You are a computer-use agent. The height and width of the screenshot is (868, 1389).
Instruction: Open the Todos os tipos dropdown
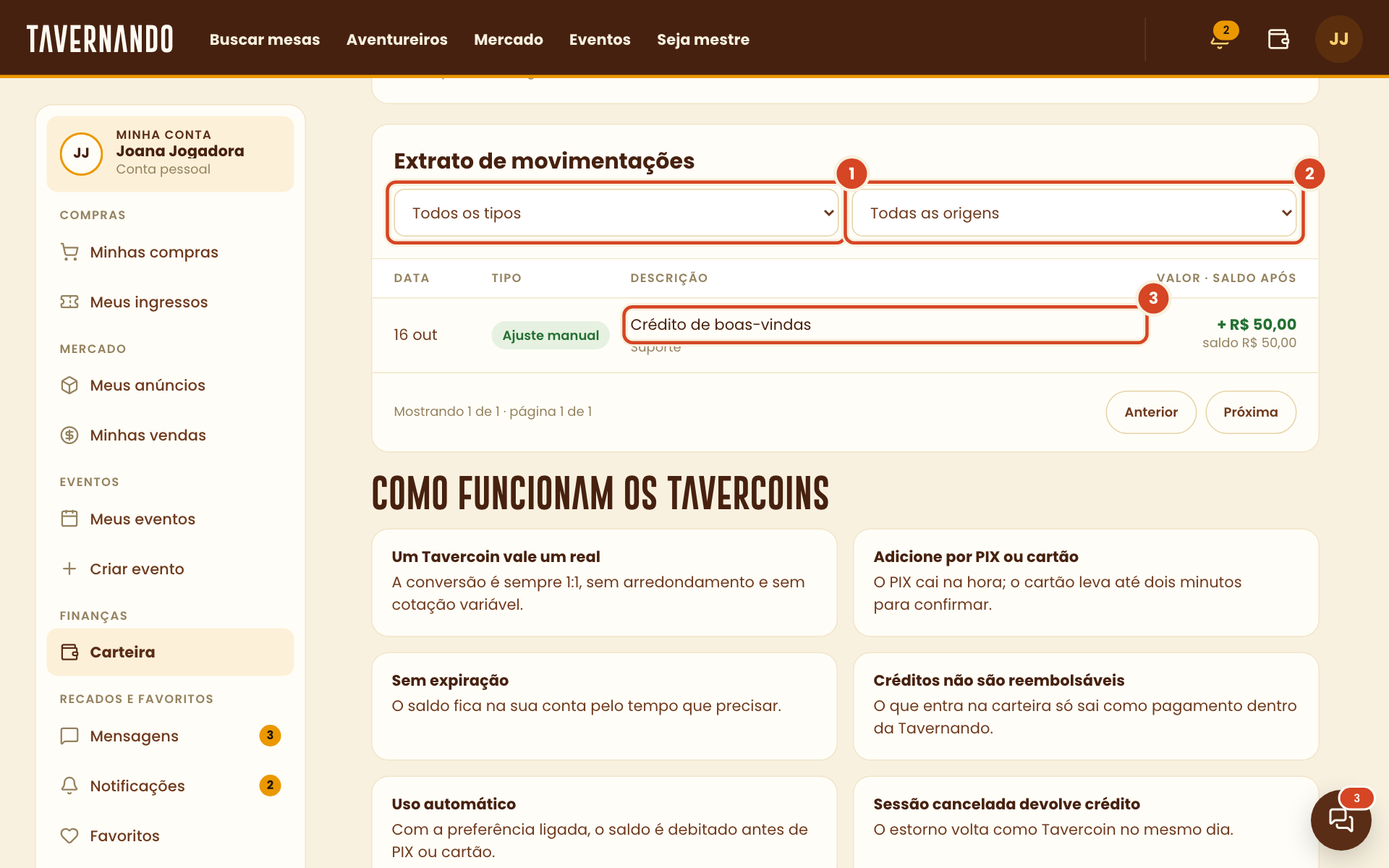point(616,213)
